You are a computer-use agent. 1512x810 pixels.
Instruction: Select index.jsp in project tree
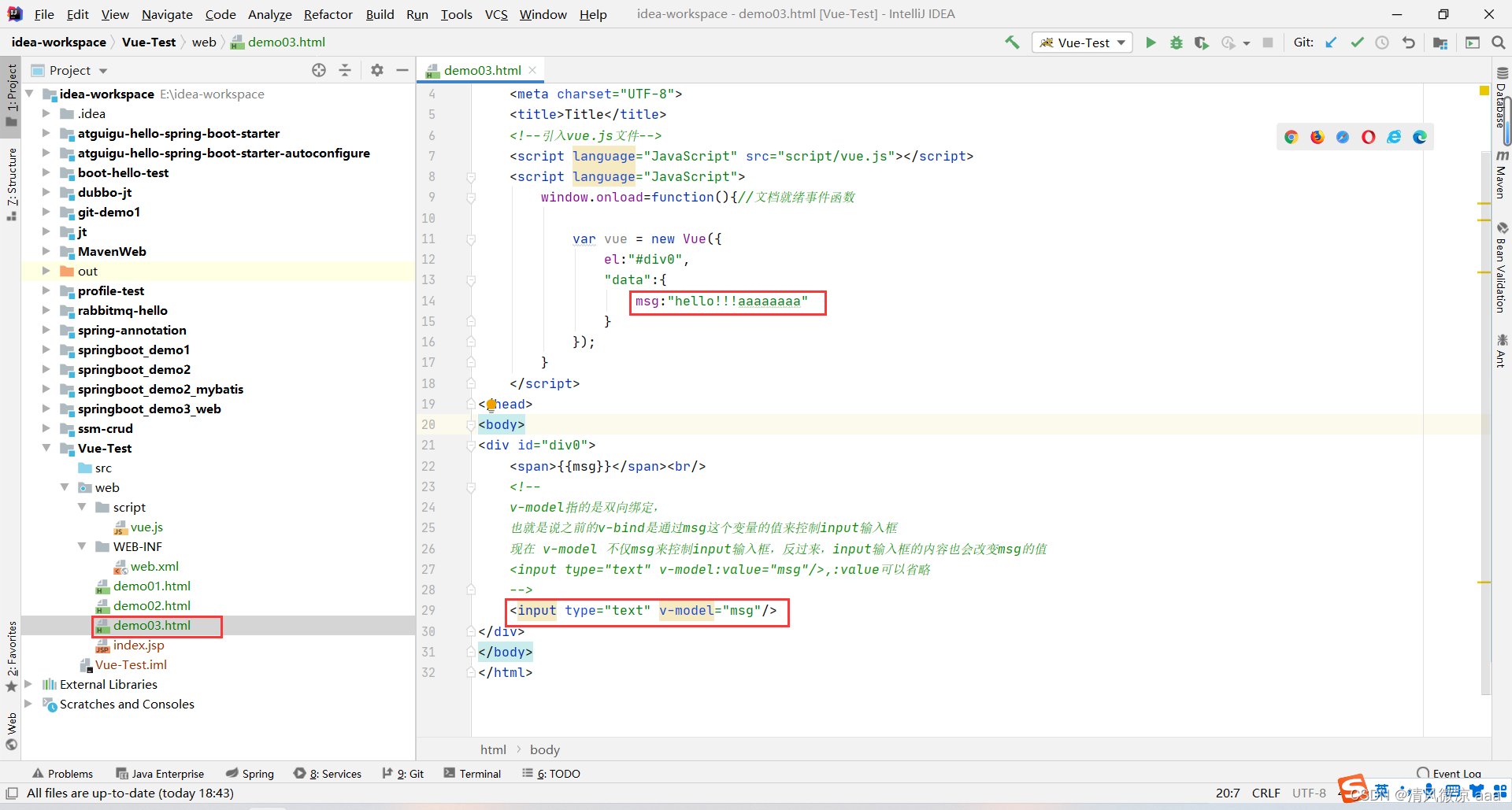click(139, 645)
